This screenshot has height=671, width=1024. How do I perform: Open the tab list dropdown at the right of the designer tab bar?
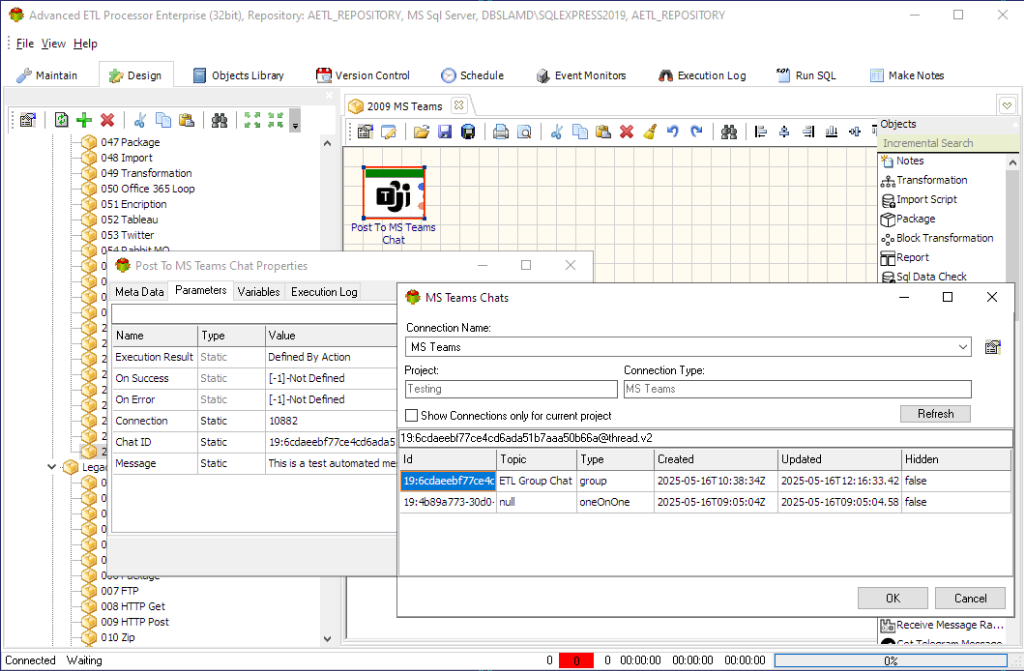point(1007,105)
